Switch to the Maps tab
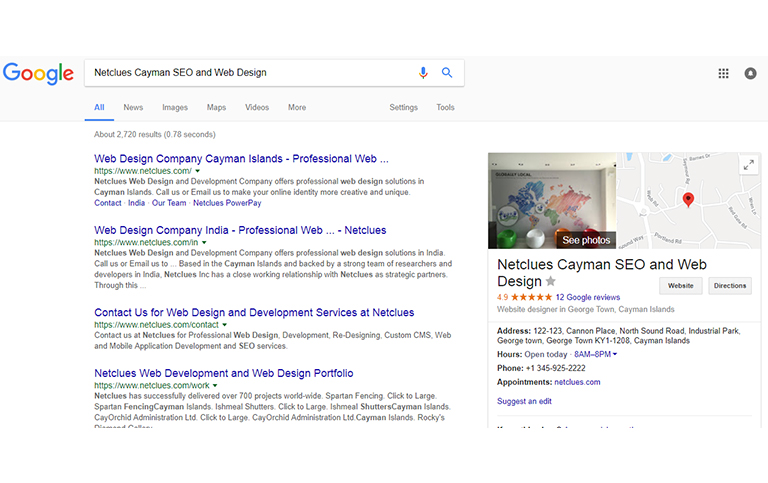Viewport: 768px width, 483px height. [216, 108]
